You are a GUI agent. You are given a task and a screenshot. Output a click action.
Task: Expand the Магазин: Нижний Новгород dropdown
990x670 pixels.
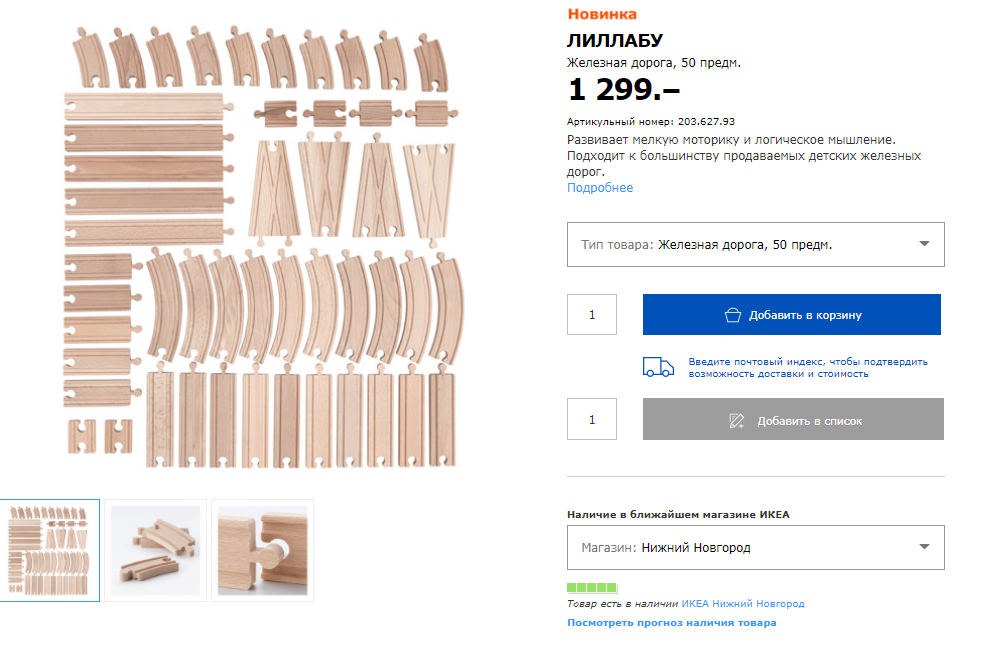pos(755,548)
